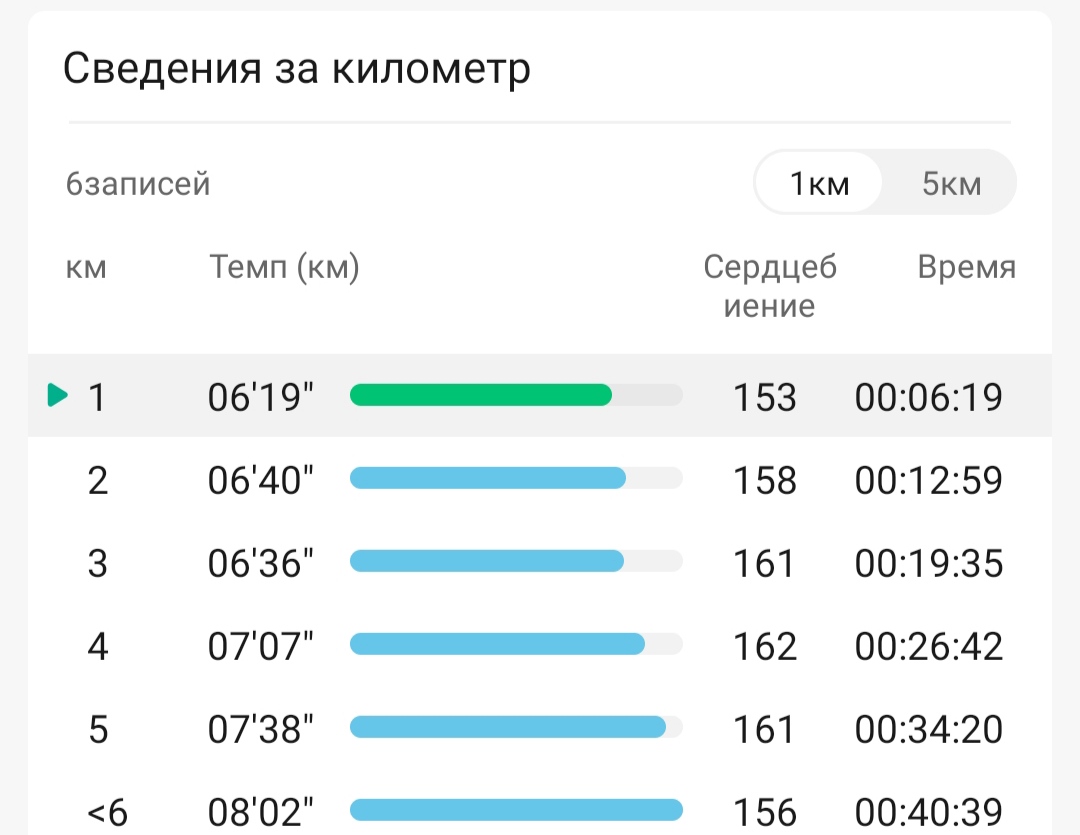Viewport: 1080px width, 835px height.
Task: Tap the full pace bar for 08'02"
Action: coord(516,810)
